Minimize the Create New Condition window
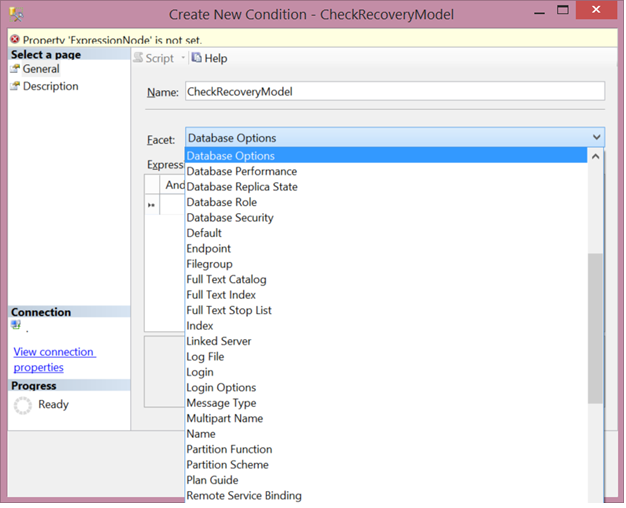This screenshot has width=626, height=508. coord(539,13)
